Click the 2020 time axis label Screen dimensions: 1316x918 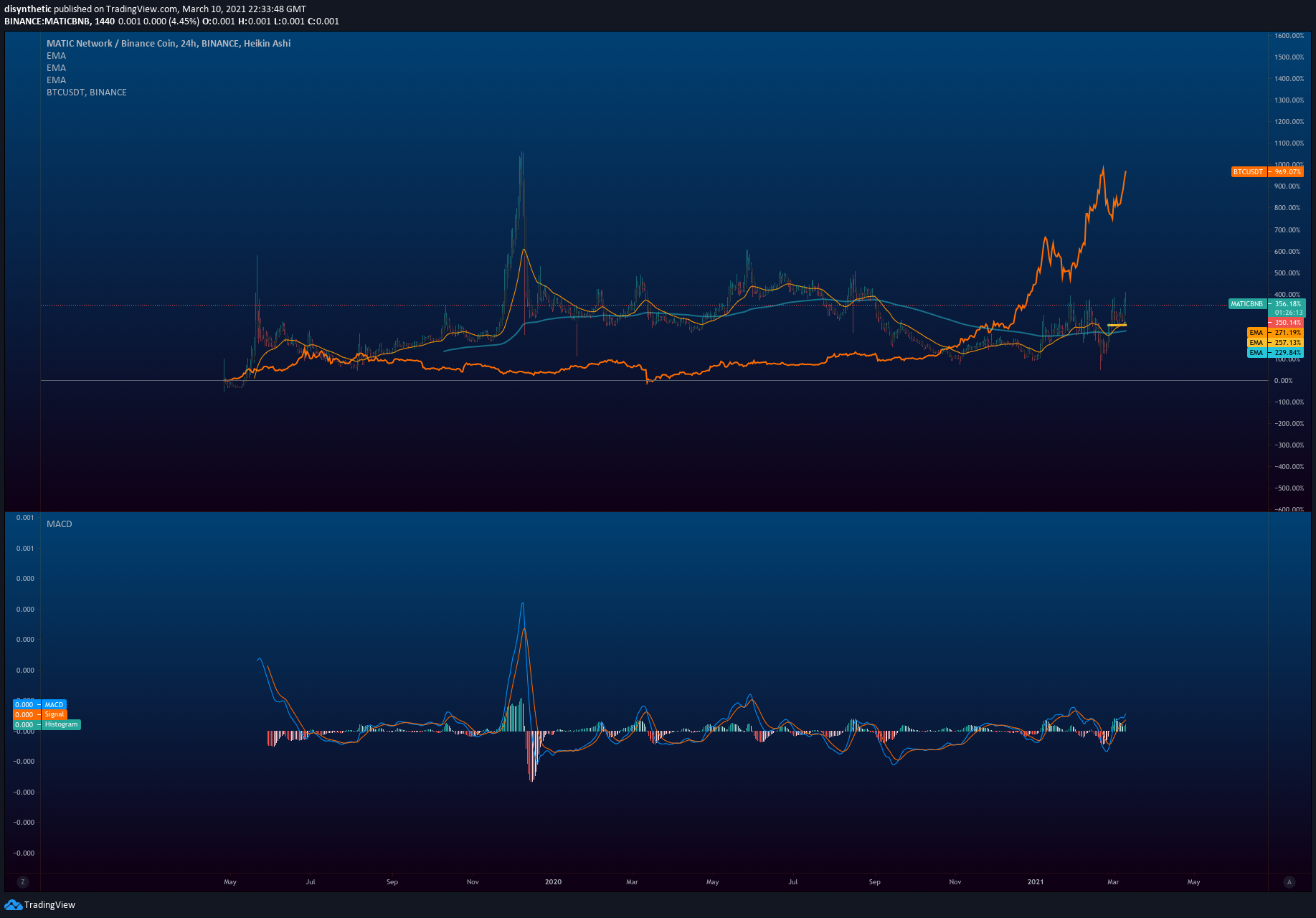553,882
